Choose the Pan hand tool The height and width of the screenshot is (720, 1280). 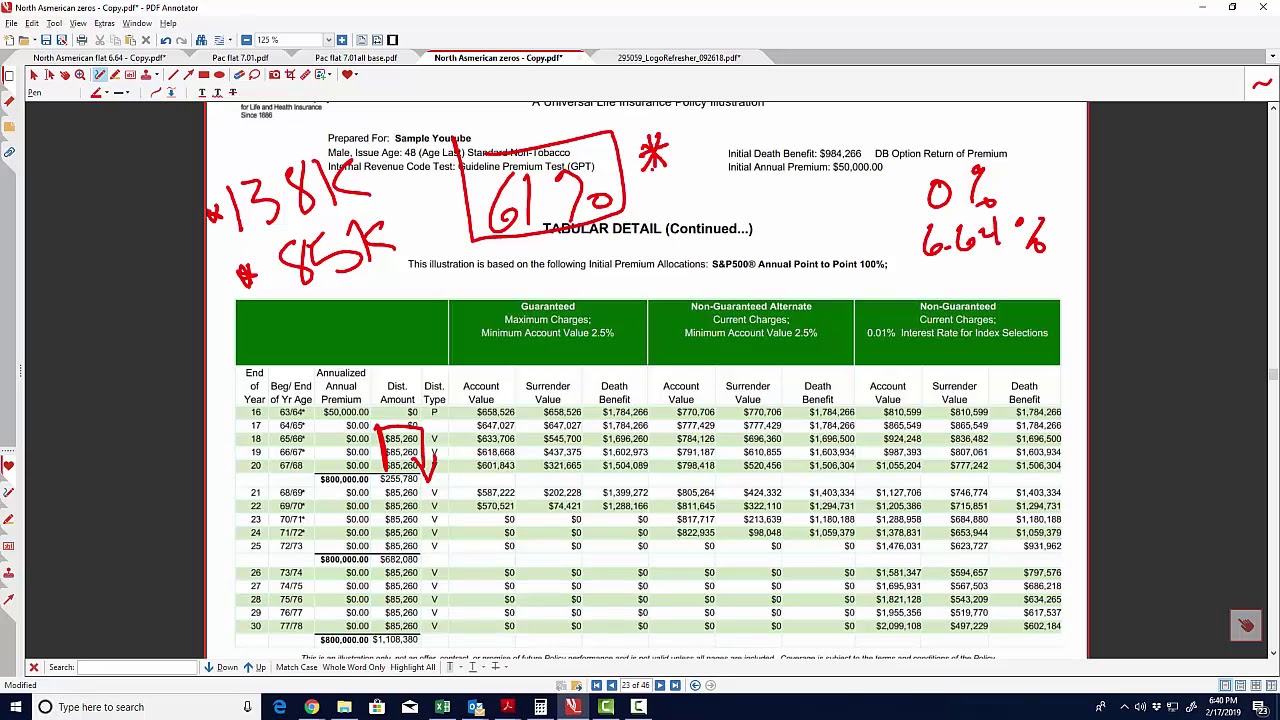tap(65, 75)
